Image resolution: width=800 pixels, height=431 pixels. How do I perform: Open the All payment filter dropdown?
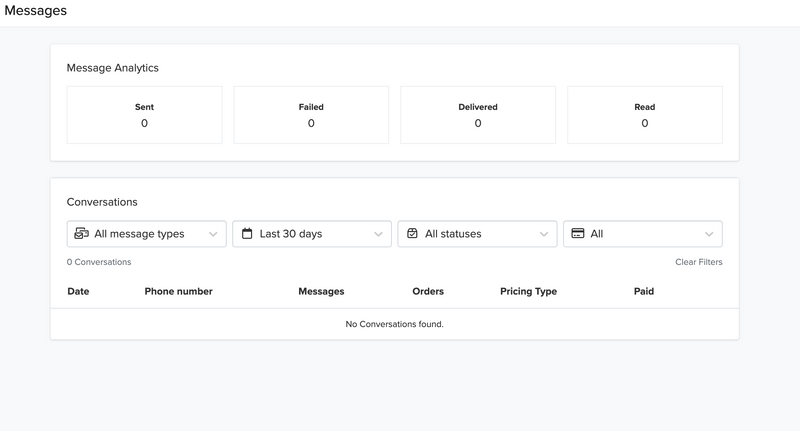point(643,234)
